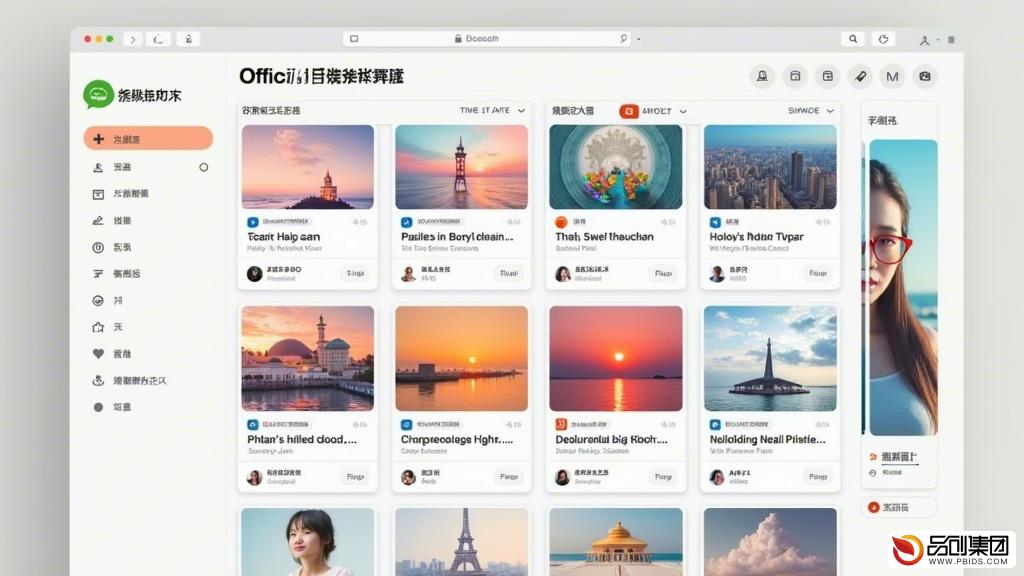The image size is (1024, 576).
Task: Click the button on 'Nolloiding Neall Plistie' card
Action: 818,477
